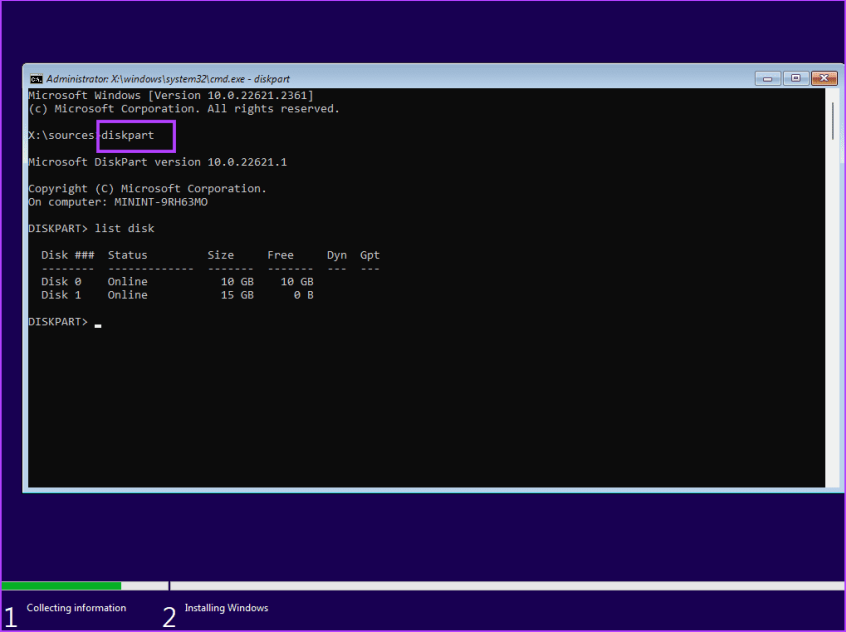Click the 'Status' column header
The image size is (846, 632).
127,255
